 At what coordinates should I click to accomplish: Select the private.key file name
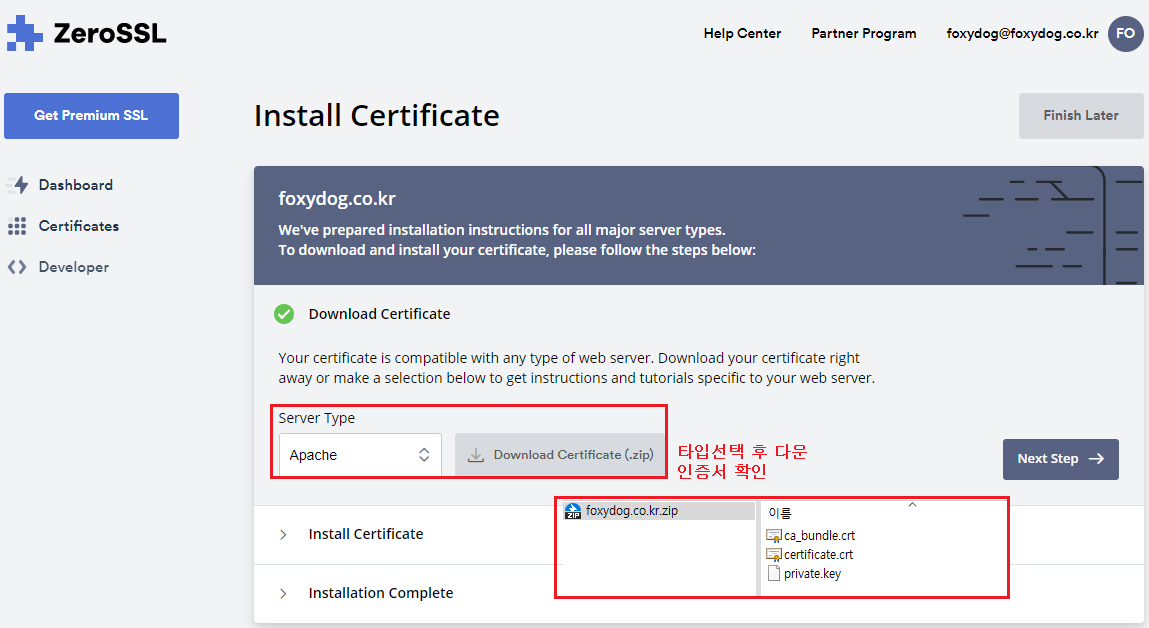812,574
